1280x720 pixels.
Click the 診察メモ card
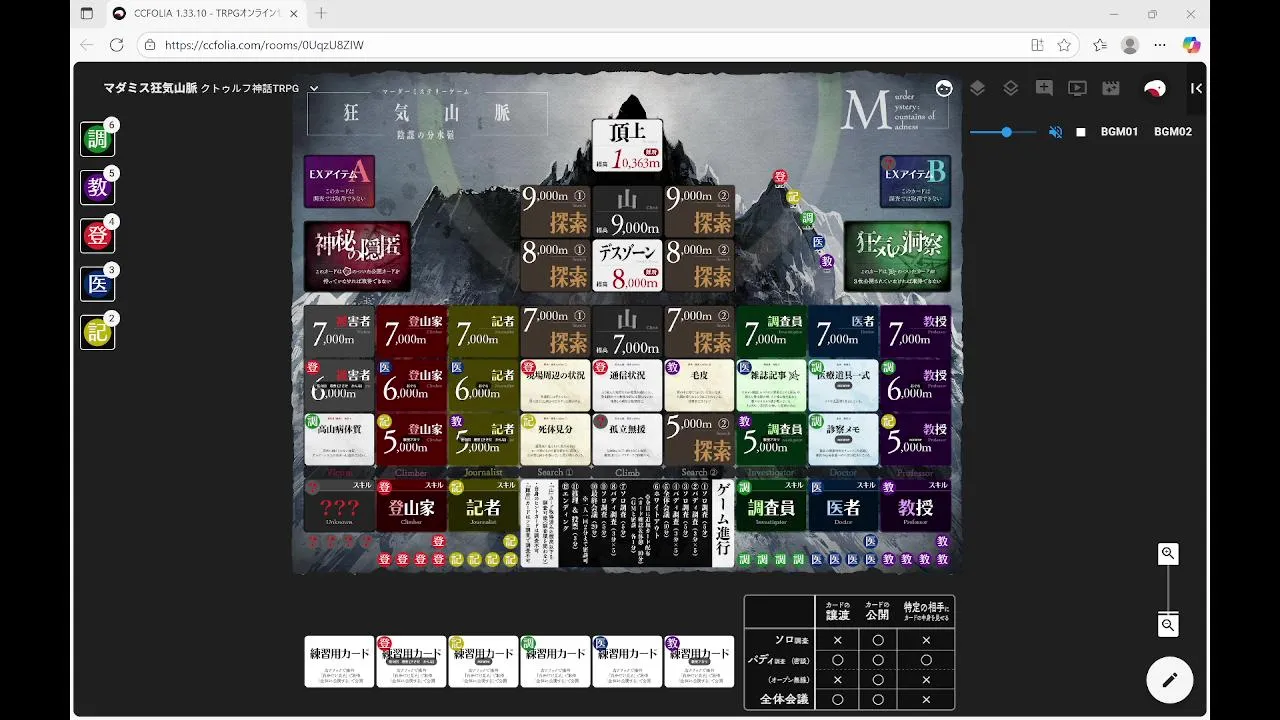point(843,440)
